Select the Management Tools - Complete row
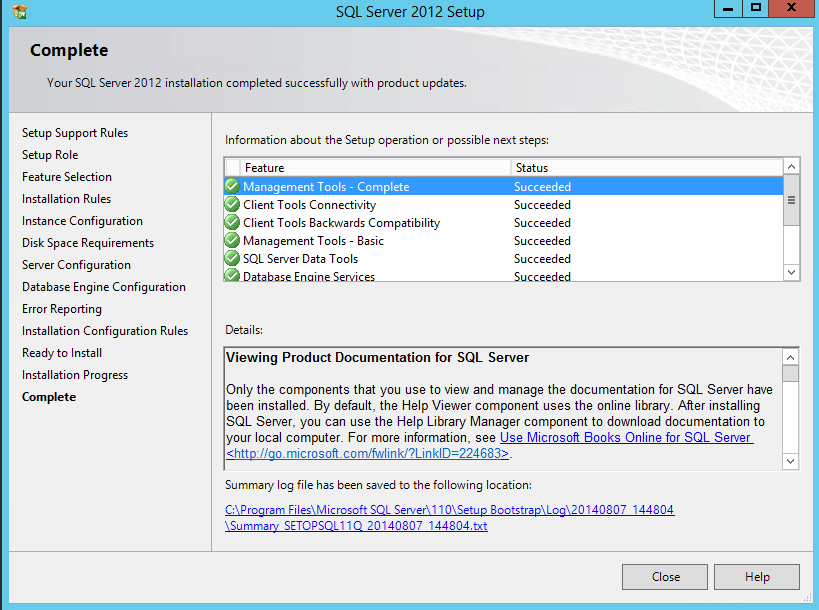The image size is (819, 610). tap(504, 186)
